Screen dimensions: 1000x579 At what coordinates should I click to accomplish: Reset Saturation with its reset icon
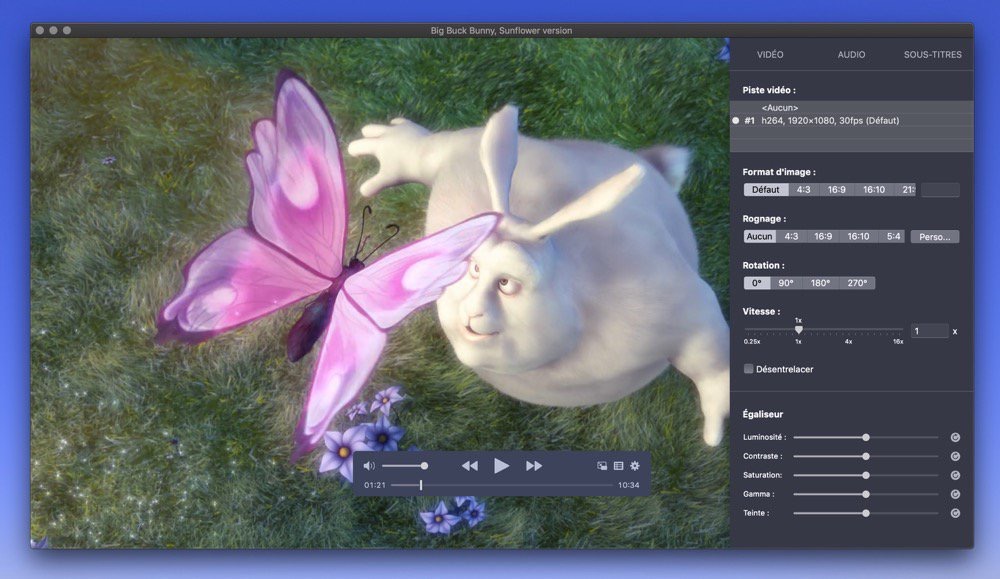pos(955,475)
